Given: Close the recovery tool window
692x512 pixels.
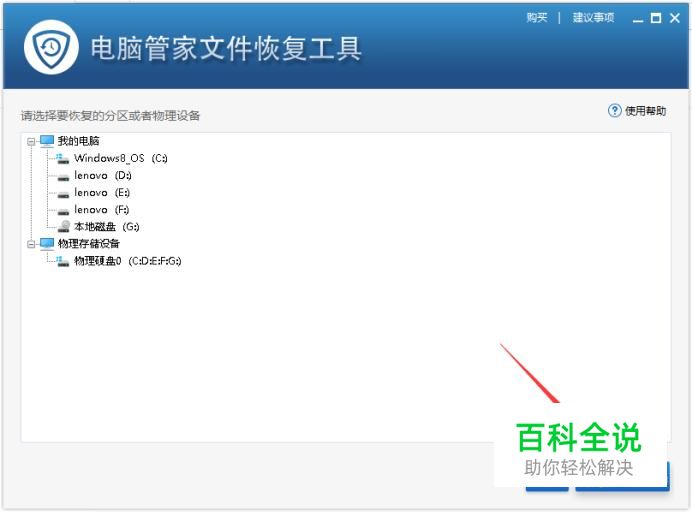Looking at the screenshot, I should click(x=674, y=18).
